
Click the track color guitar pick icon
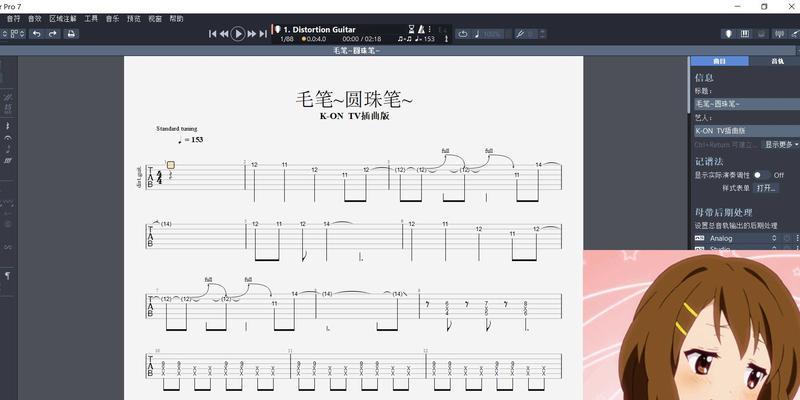278,29
